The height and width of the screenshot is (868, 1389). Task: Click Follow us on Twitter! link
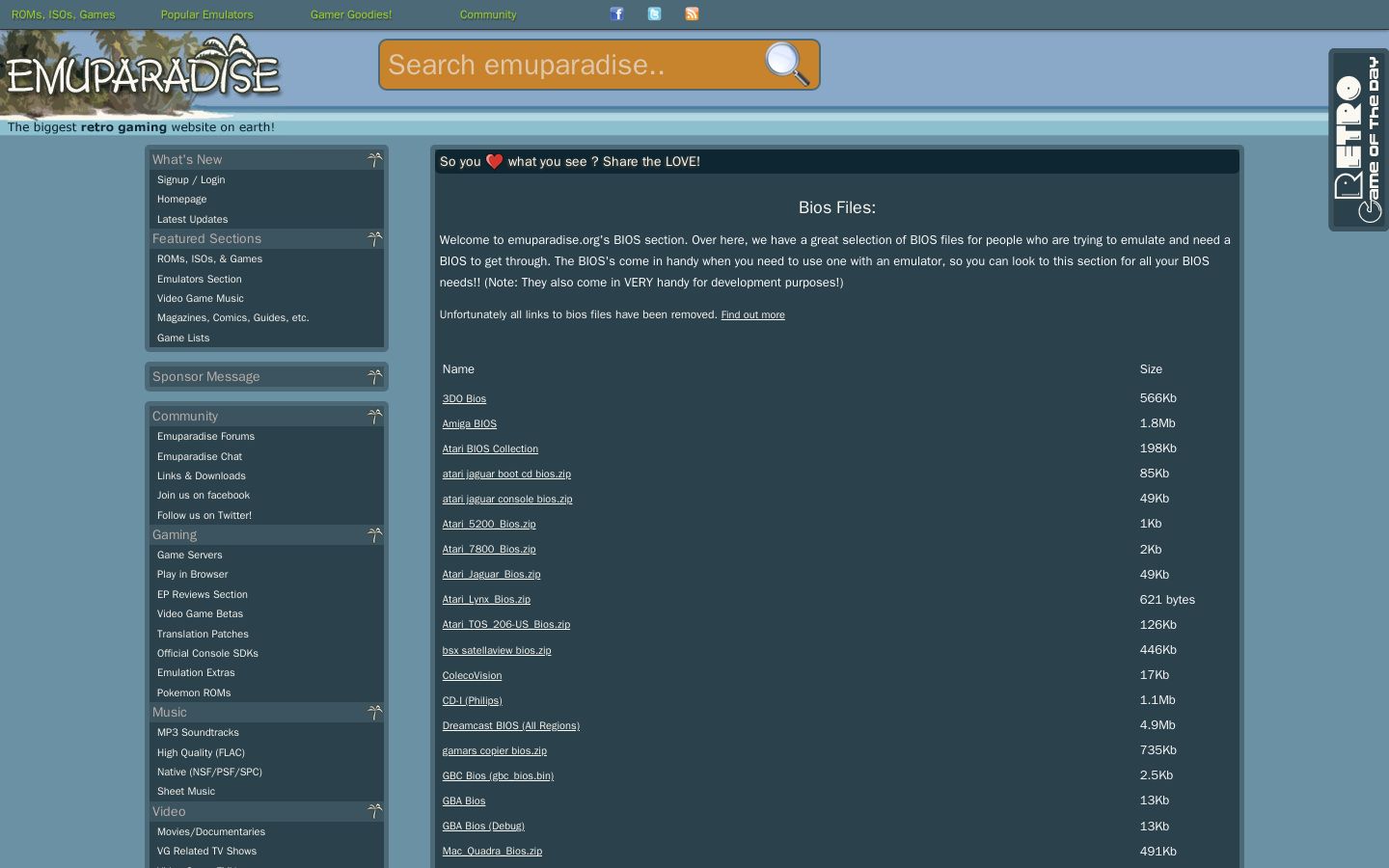point(204,515)
